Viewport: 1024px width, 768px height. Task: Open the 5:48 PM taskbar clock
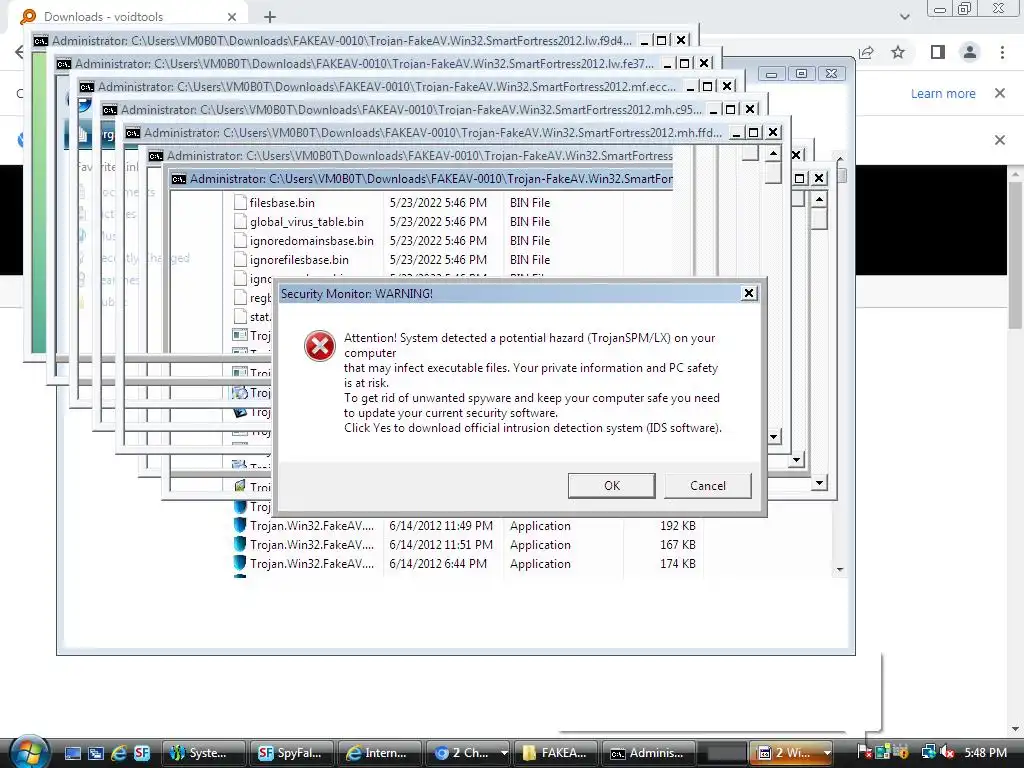click(985, 753)
